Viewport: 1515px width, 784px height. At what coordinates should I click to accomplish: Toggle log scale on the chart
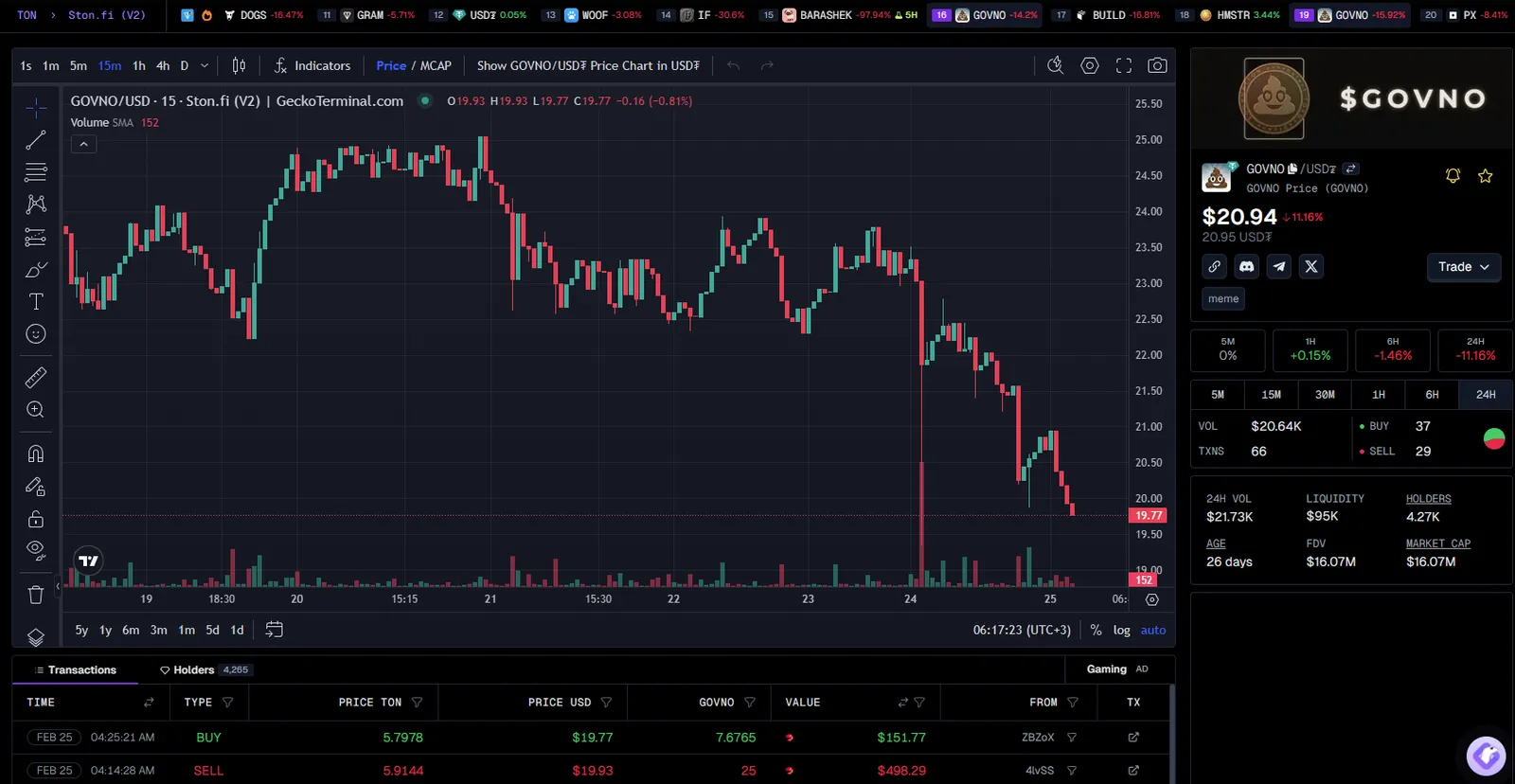click(x=1121, y=630)
